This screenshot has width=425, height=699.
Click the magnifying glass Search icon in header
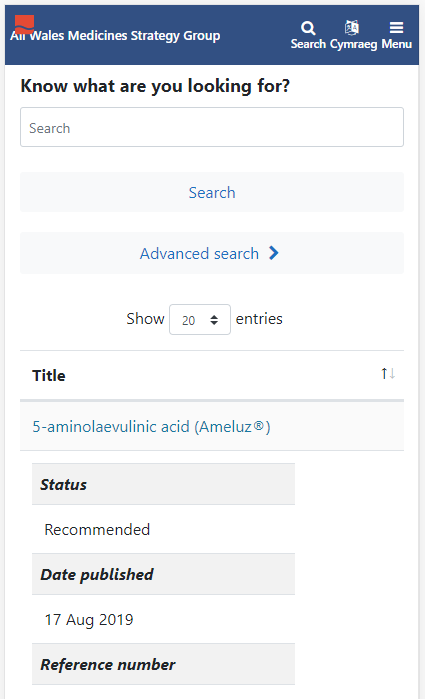pos(308,28)
